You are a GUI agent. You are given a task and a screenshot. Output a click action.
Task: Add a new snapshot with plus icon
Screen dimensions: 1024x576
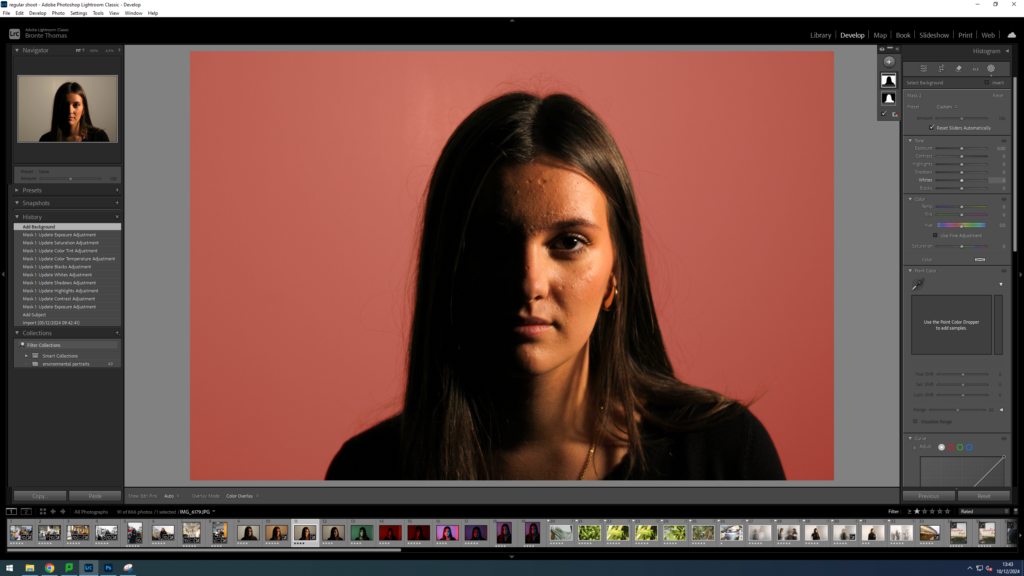point(118,203)
